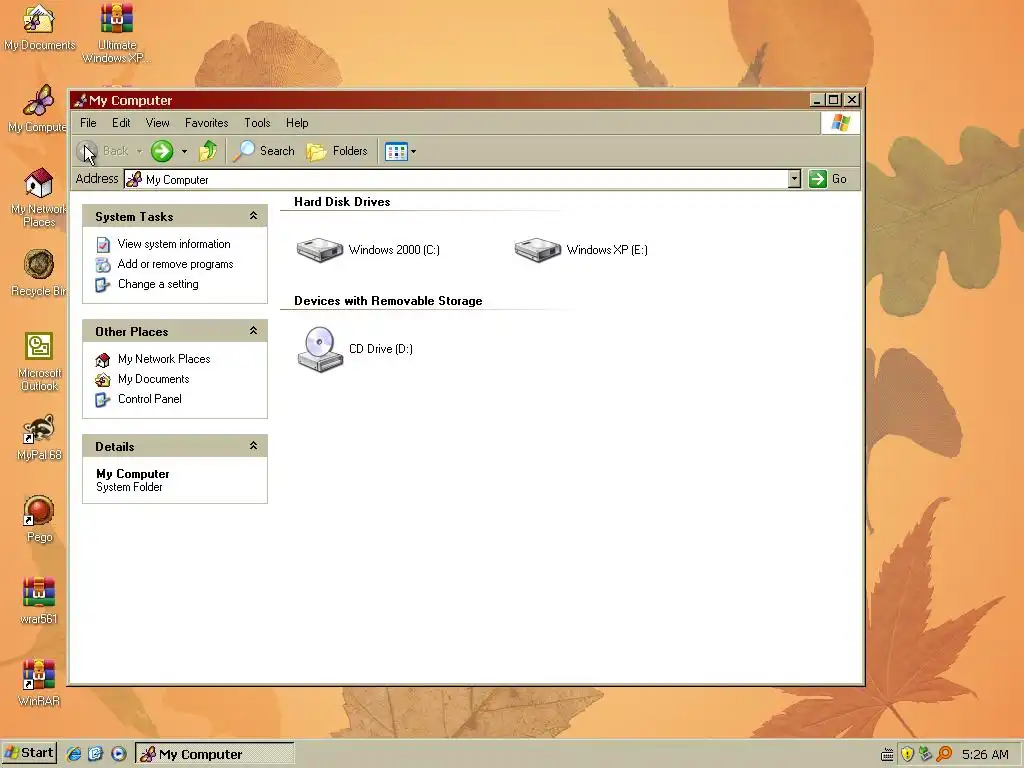Click the Start button
1024x768 pixels.
pos(29,753)
